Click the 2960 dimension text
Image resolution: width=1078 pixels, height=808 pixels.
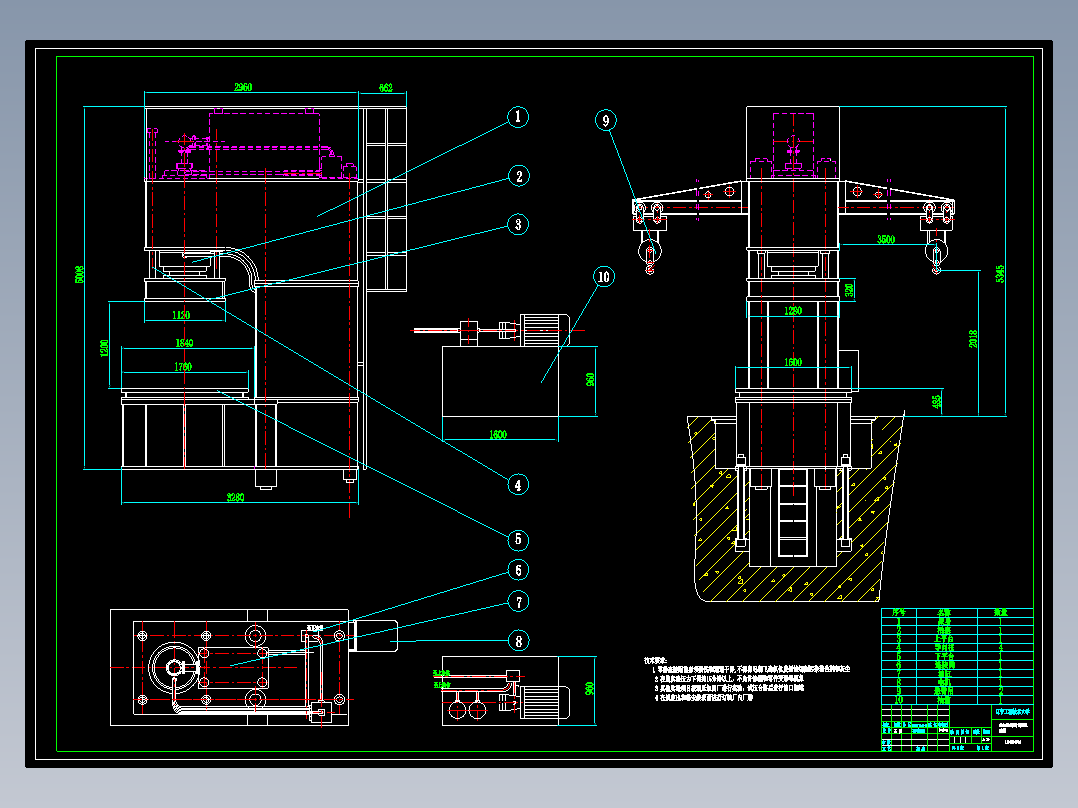(243, 87)
